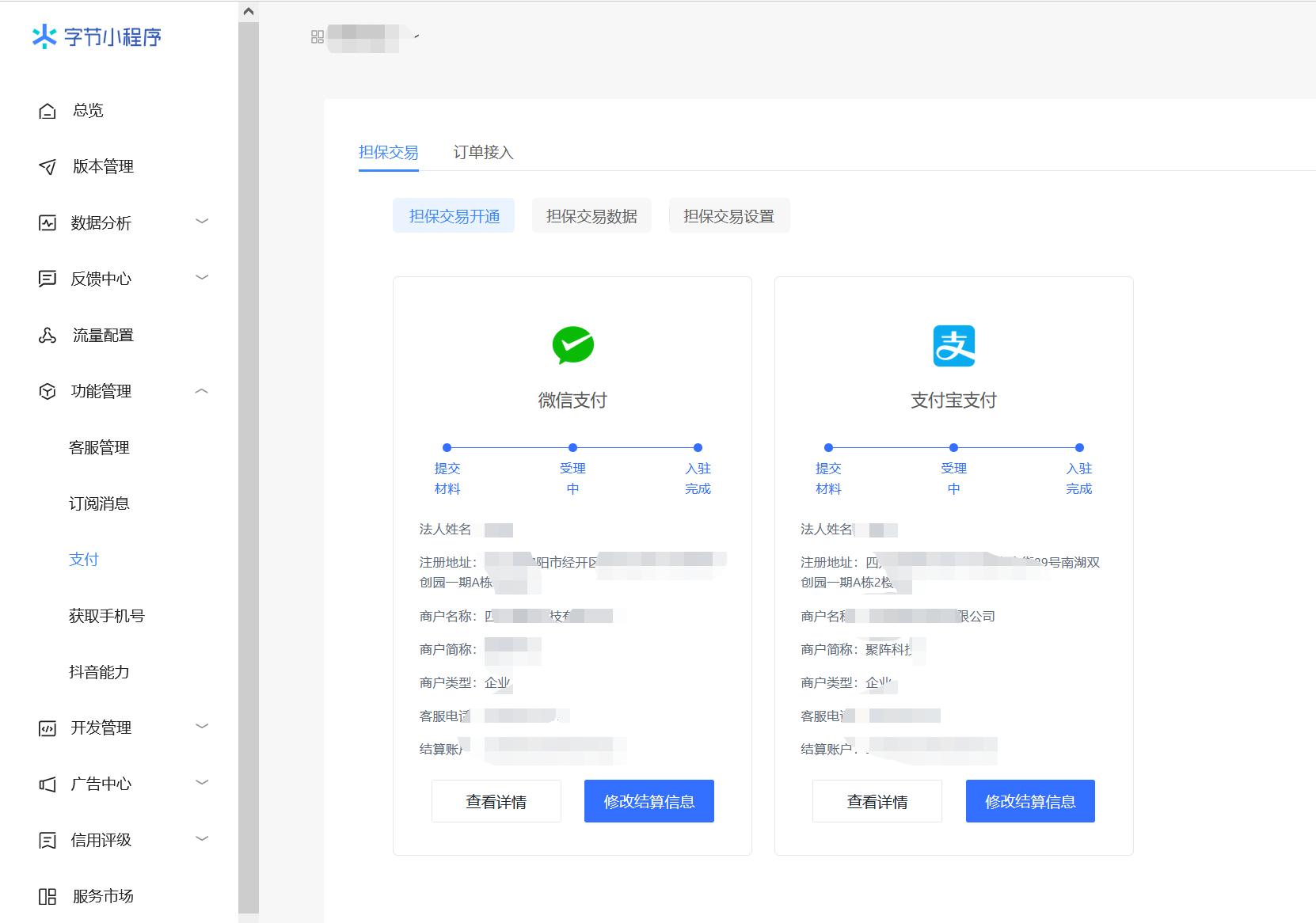Screen dimensions: 1316x923
Task: Click the 流量配置 icon in sidebar
Action: (x=48, y=336)
